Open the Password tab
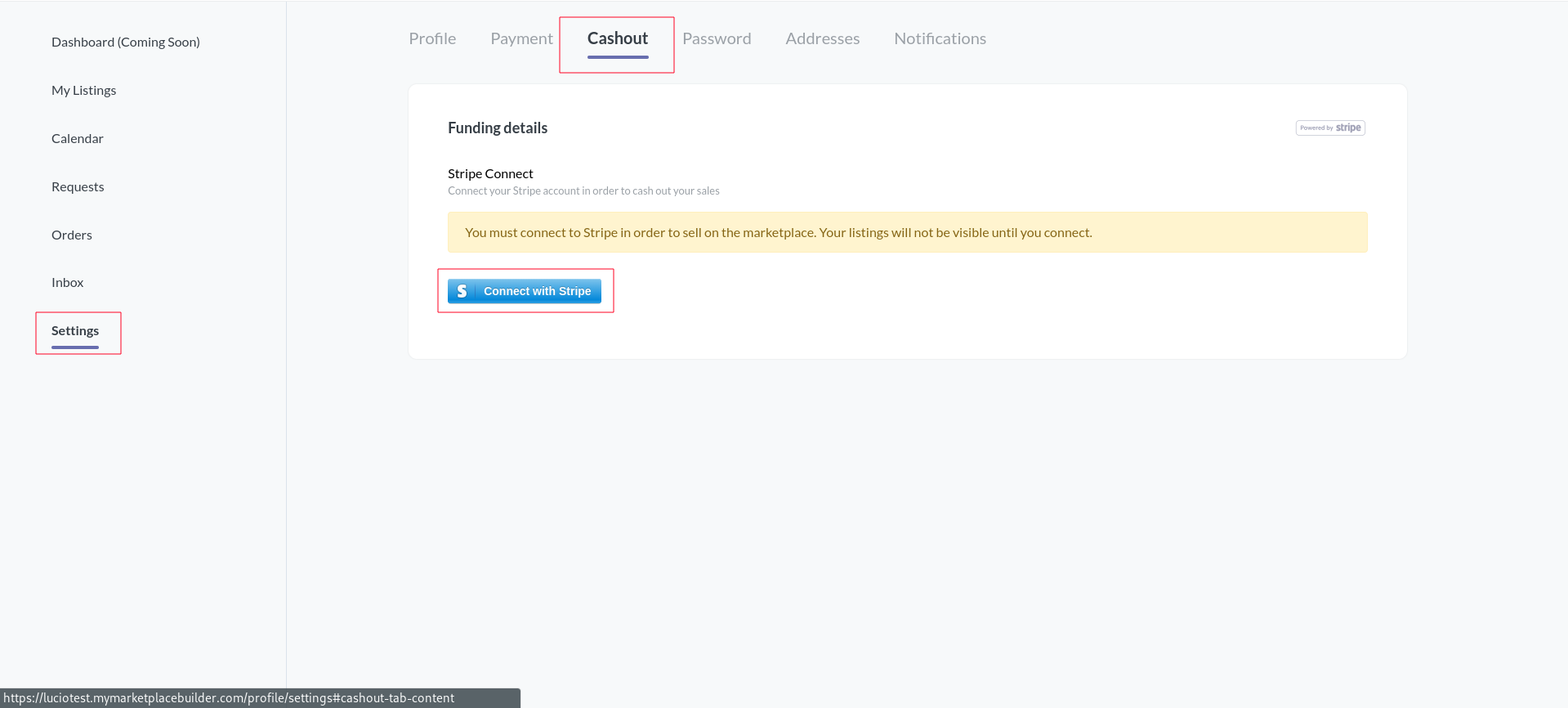Viewport: 1568px width, 708px height. tap(717, 38)
